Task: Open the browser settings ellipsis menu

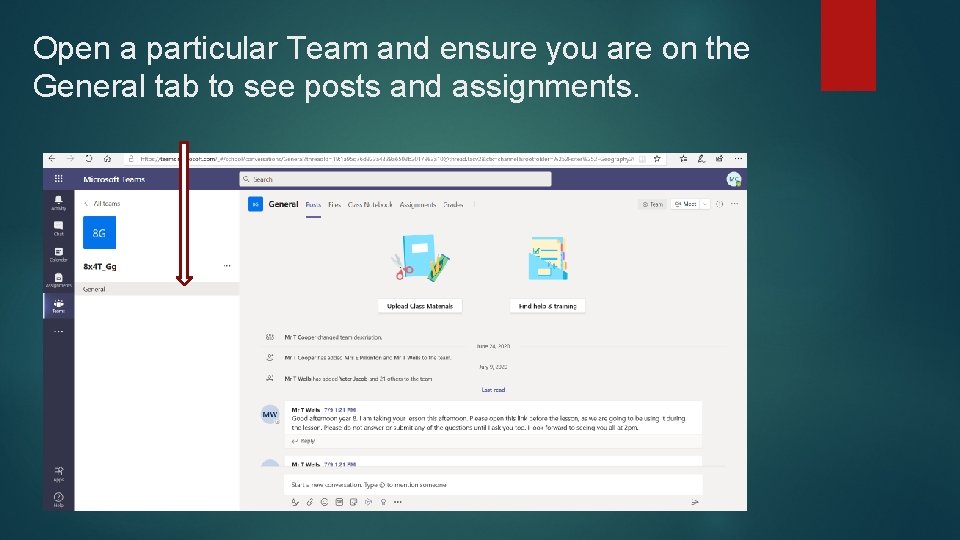Action: pos(738,159)
